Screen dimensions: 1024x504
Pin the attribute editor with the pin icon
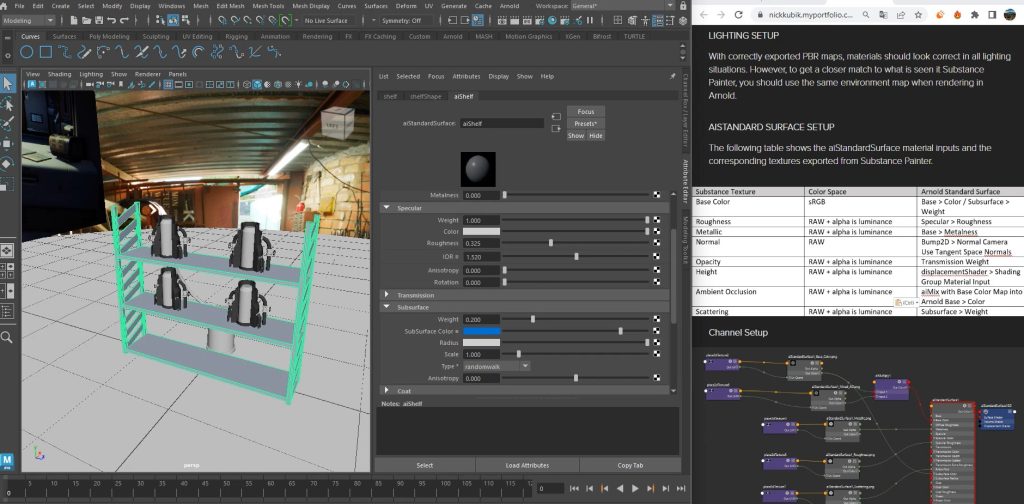pyautogui.click(x=673, y=76)
